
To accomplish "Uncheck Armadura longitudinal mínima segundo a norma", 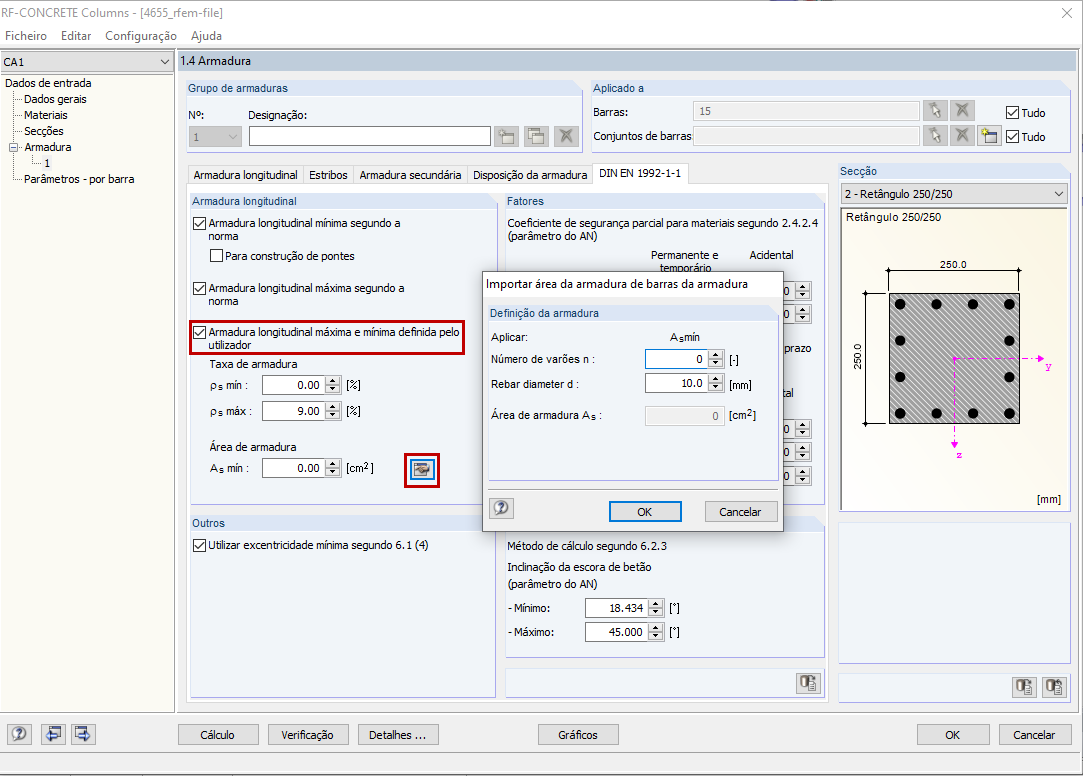I will [x=198, y=223].
